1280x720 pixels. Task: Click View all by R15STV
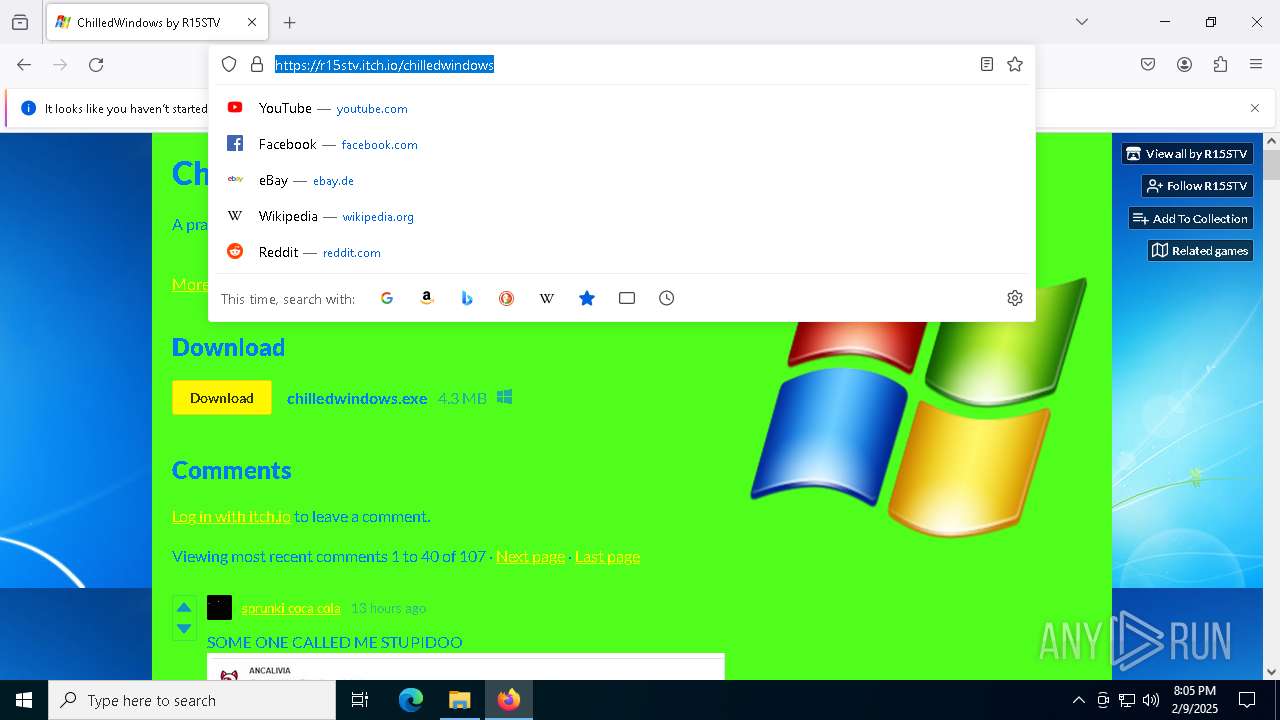[x=1187, y=154]
